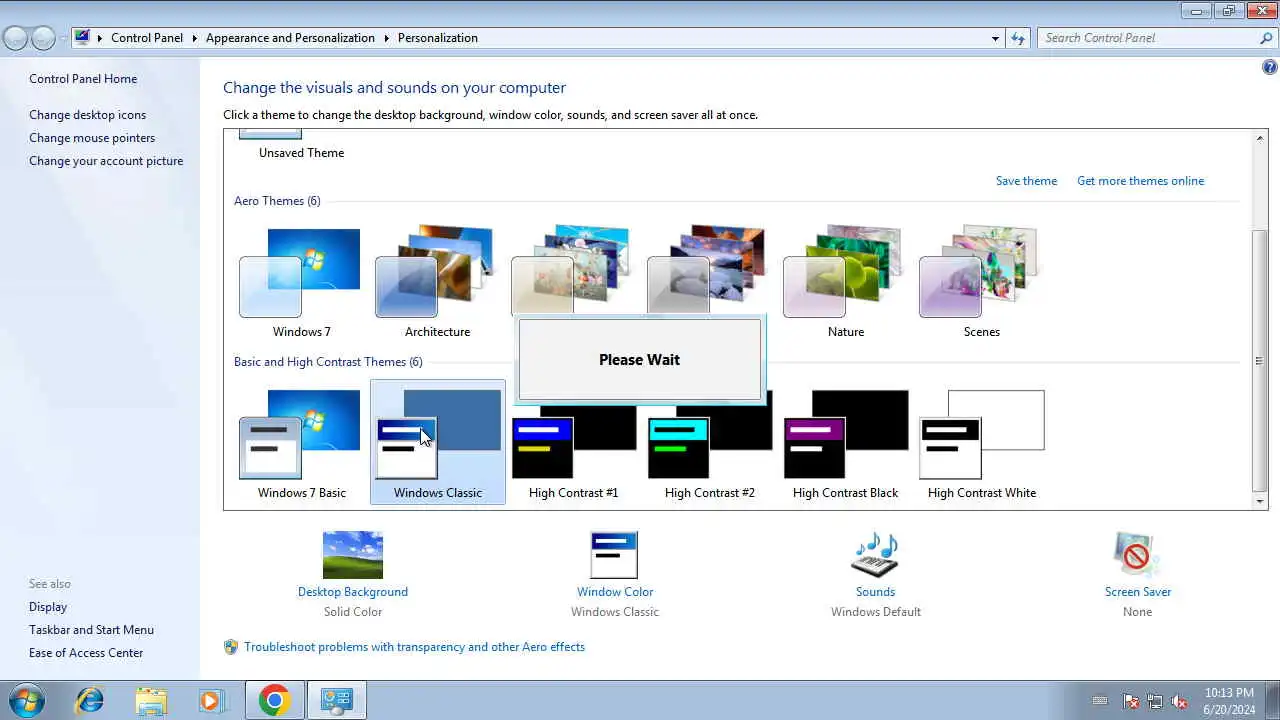
Task: Open the Action Center flag icon
Action: click(x=1131, y=701)
